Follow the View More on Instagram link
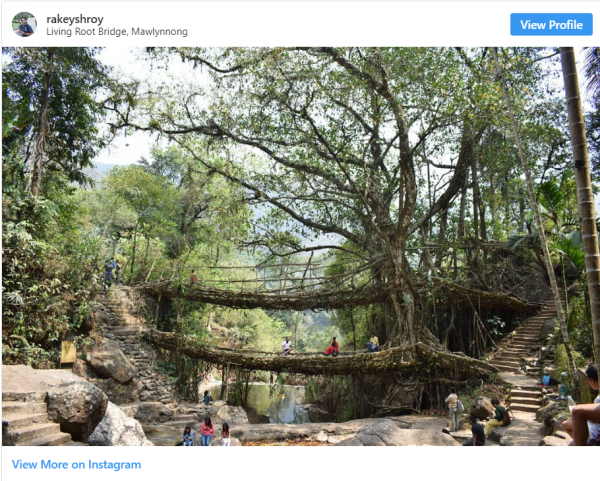Image resolution: width=600 pixels, height=481 pixels. point(76,464)
